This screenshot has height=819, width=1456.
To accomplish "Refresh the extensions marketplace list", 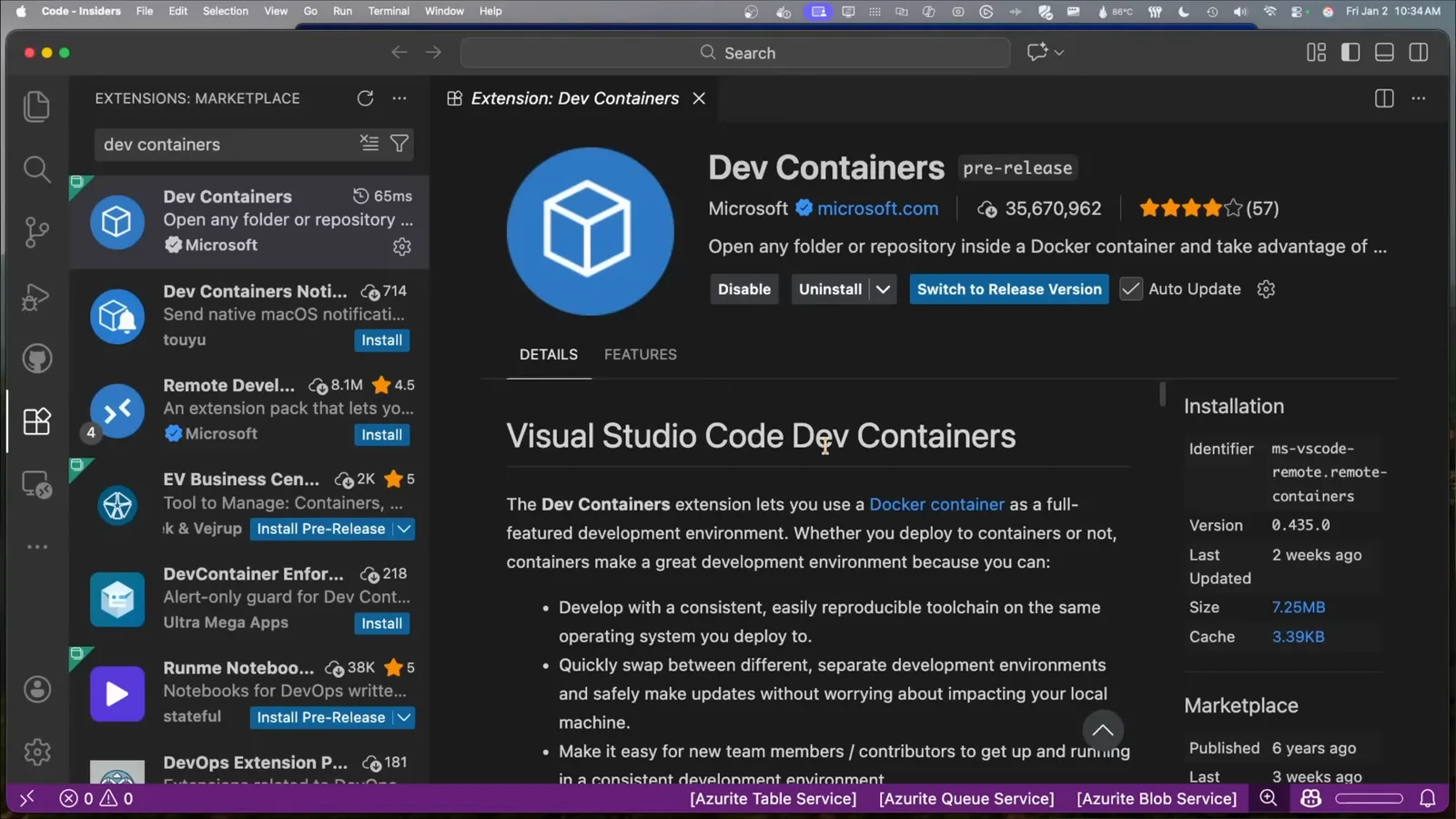I will [x=365, y=98].
